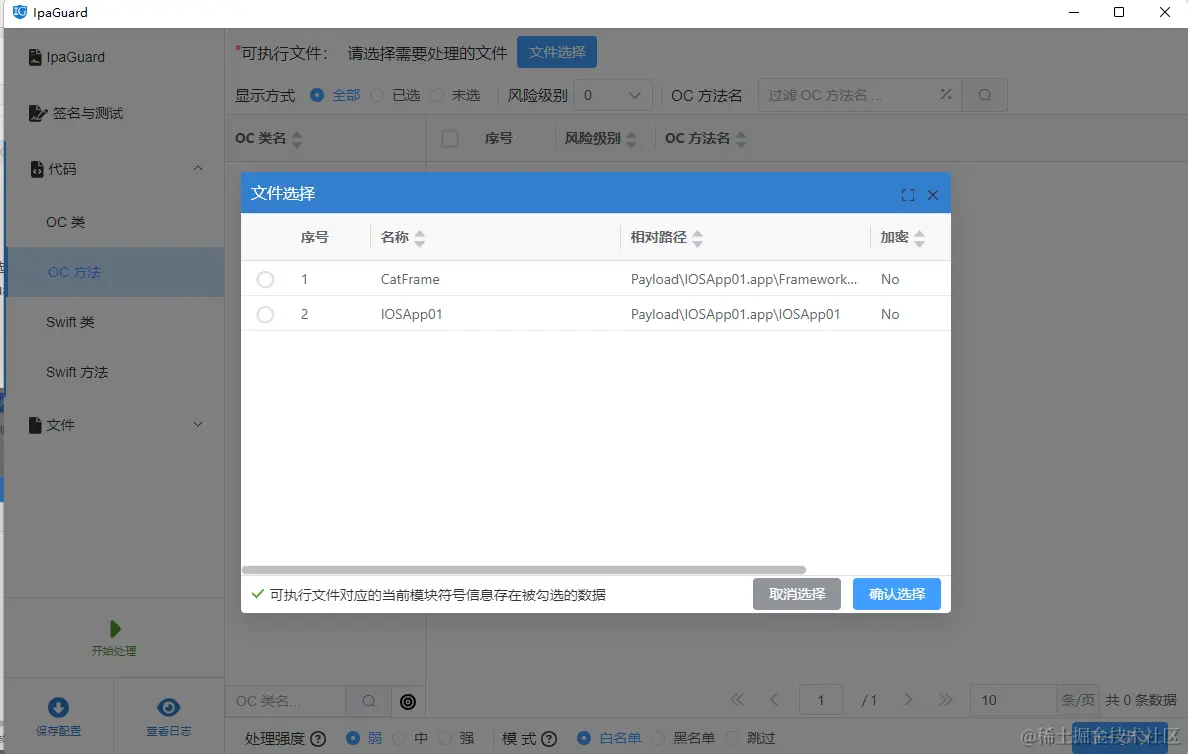Click the target icon at bottom of class panel
This screenshot has width=1188, height=754.
408,702
